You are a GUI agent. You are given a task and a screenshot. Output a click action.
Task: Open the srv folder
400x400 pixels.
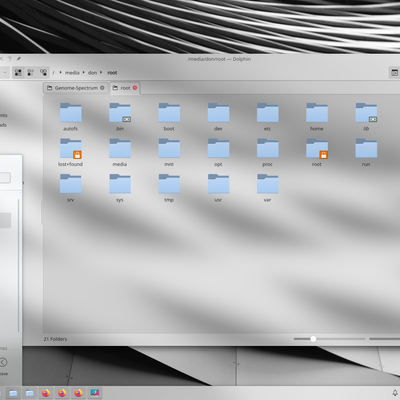pos(70,188)
